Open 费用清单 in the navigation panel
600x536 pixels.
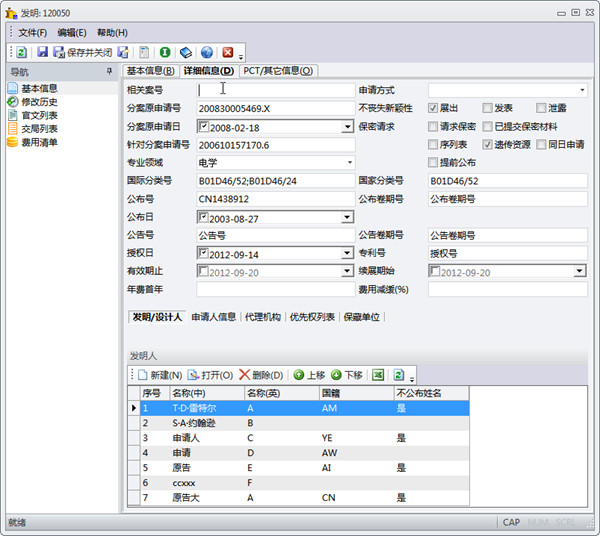tap(39, 142)
